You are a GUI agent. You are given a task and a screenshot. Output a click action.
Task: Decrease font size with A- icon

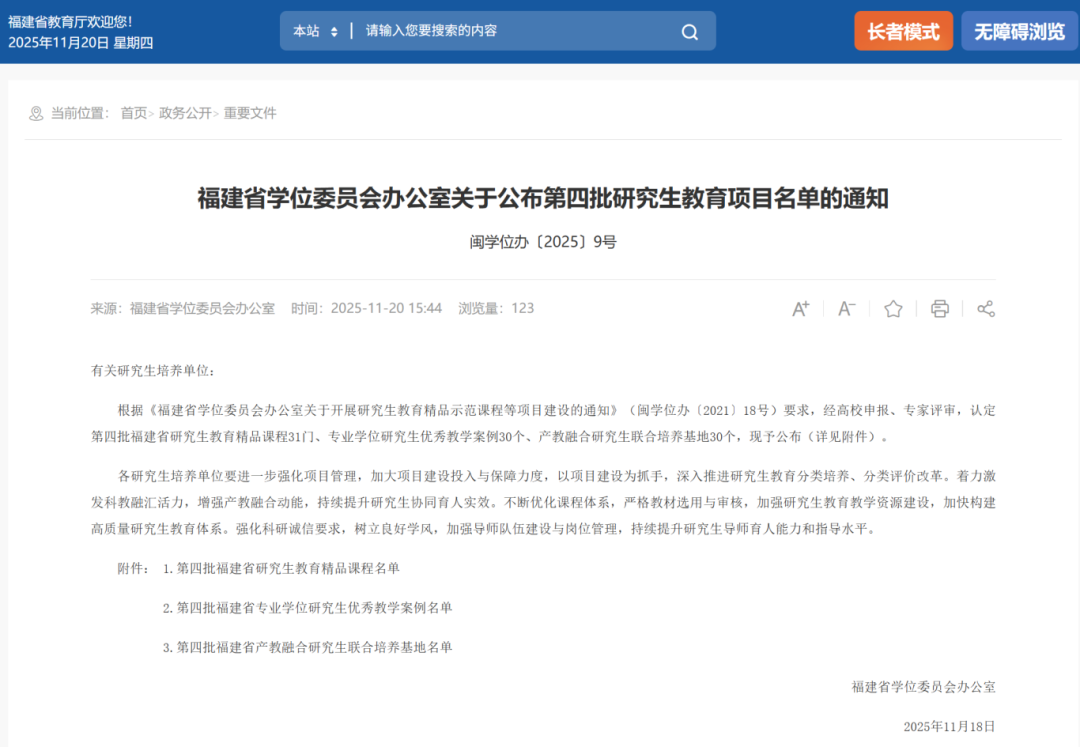pos(846,309)
